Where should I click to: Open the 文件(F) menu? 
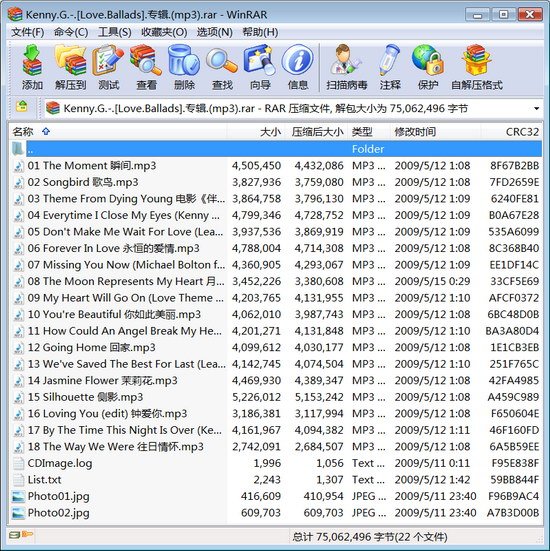point(28,32)
